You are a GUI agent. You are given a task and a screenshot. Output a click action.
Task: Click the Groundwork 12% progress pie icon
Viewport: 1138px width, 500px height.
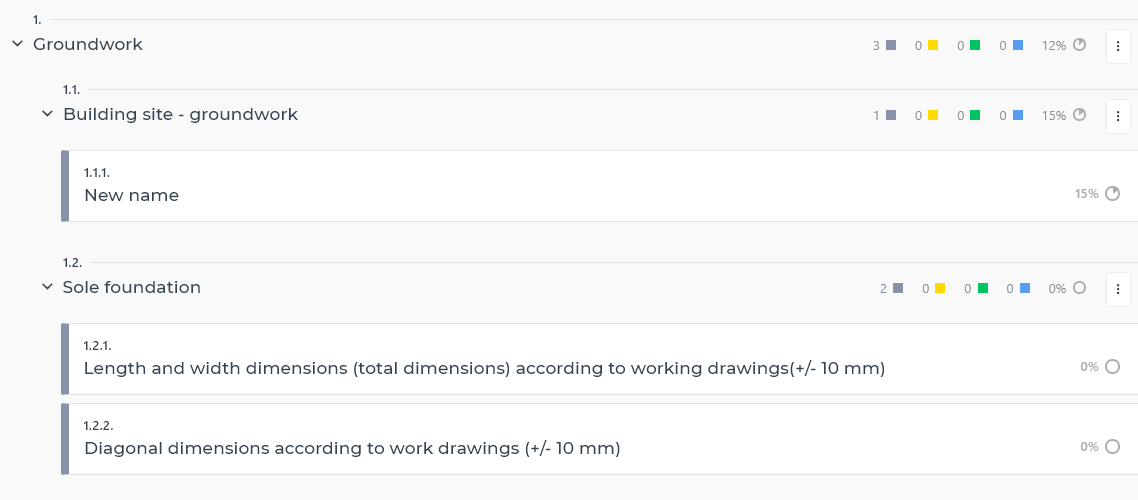pos(1079,45)
